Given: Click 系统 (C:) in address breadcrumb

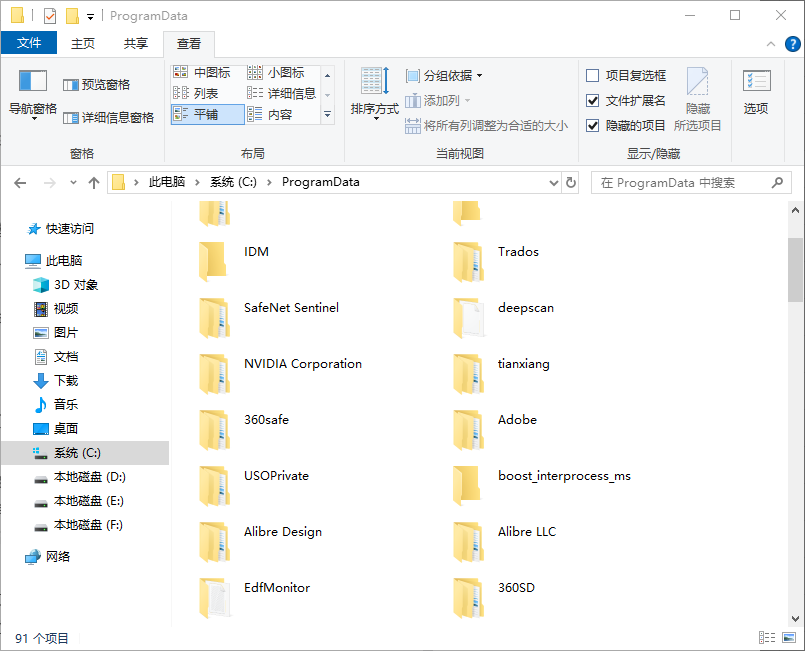Looking at the screenshot, I should pyautogui.click(x=233, y=182).
